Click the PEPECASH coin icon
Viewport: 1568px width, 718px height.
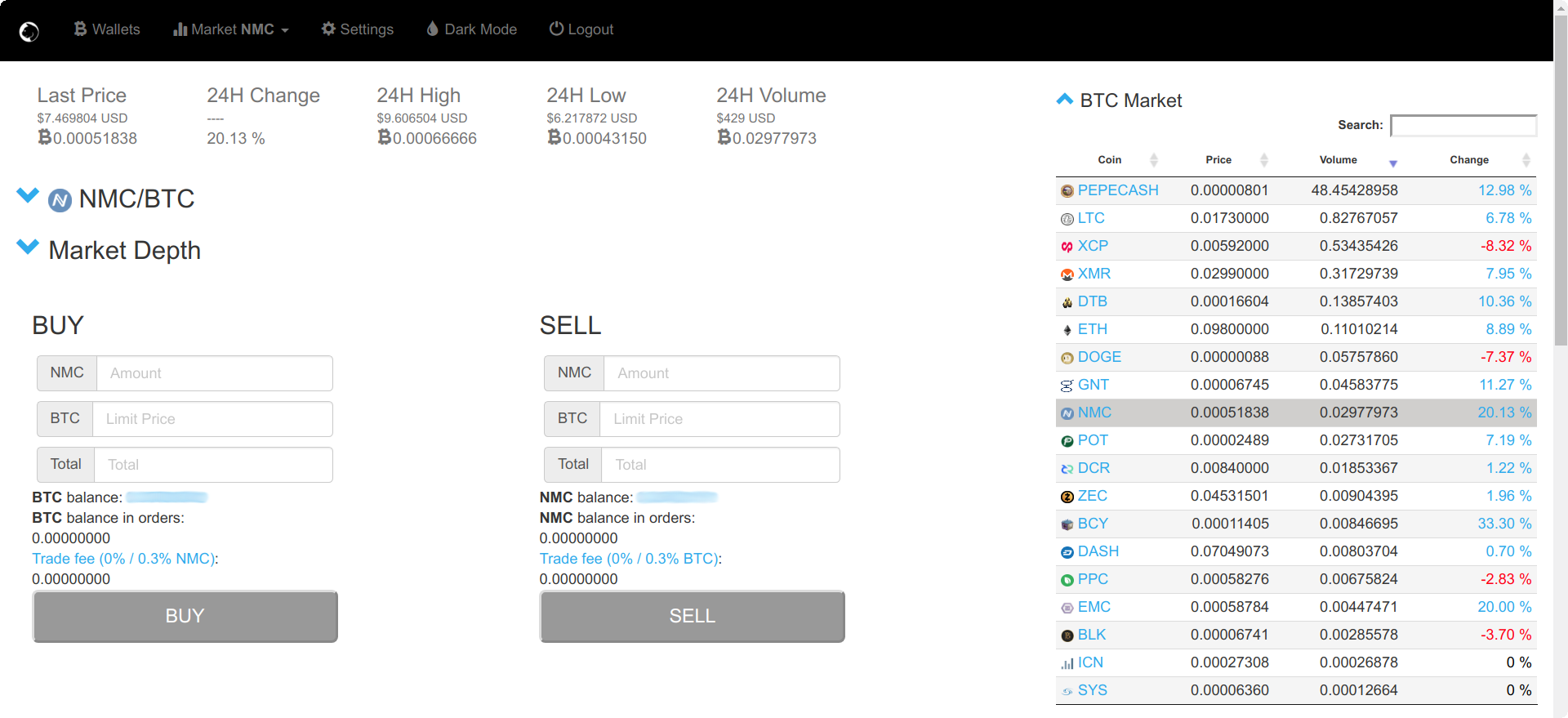click(1067, 191)
